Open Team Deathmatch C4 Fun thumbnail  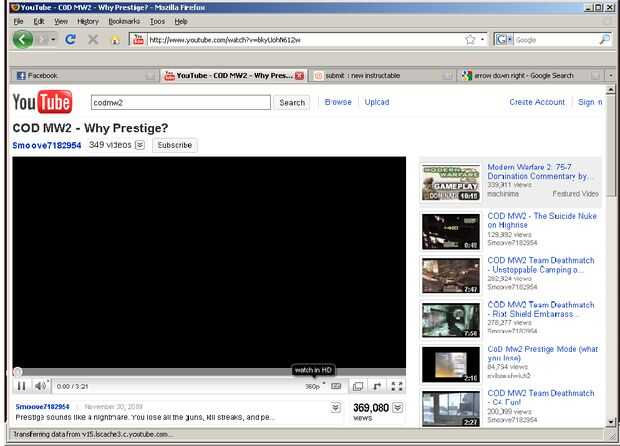(451, 408)
